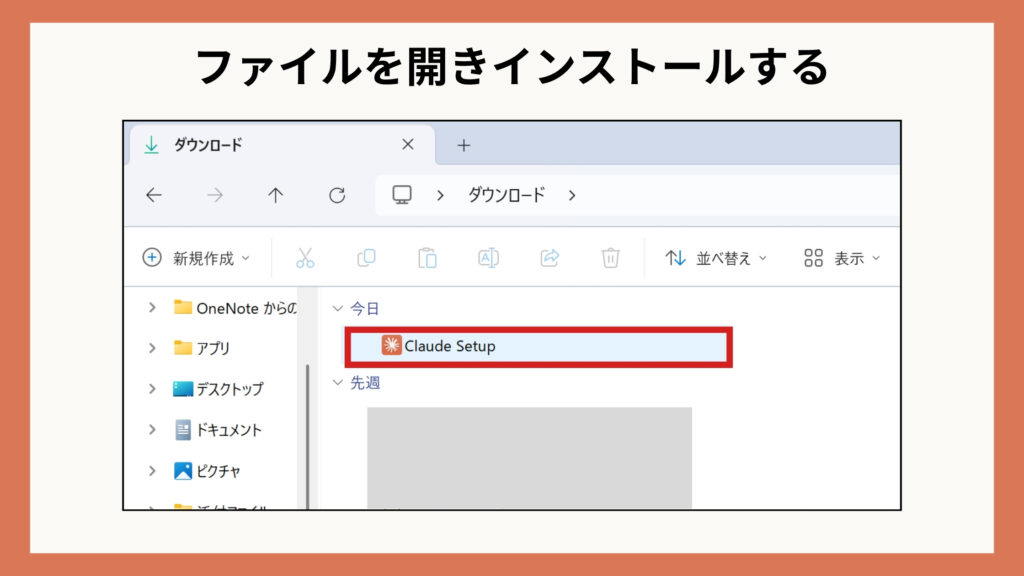
Task: Click the 今日 group header text
Action: pos(364,308)
